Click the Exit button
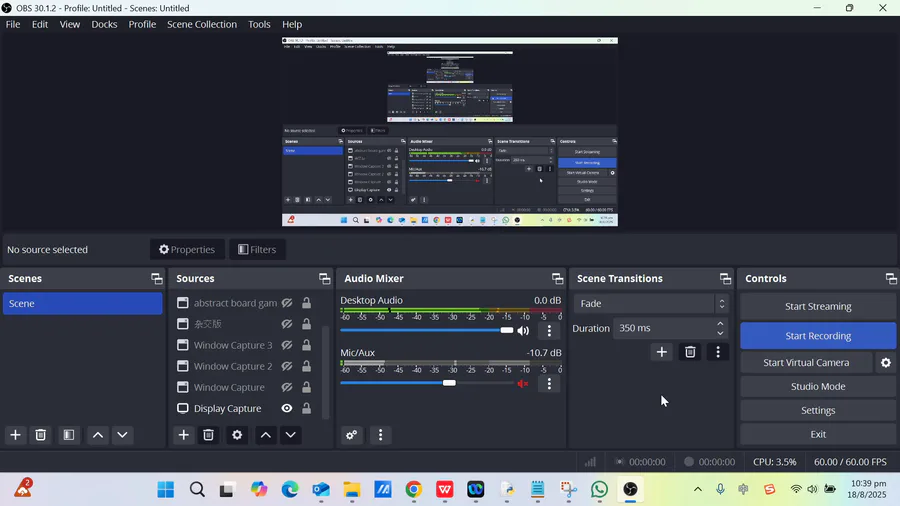Viewport: 900px width, 506px height. point(818,434)
